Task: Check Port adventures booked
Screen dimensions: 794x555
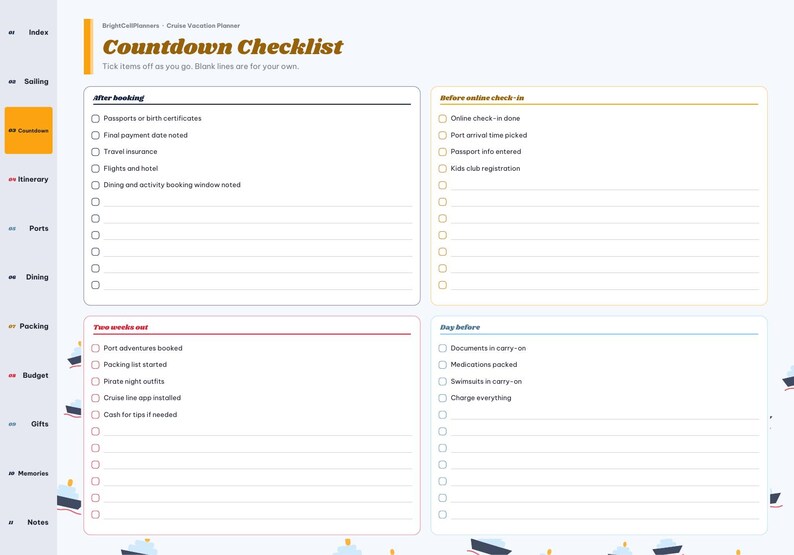Action: tap(95, 348)
